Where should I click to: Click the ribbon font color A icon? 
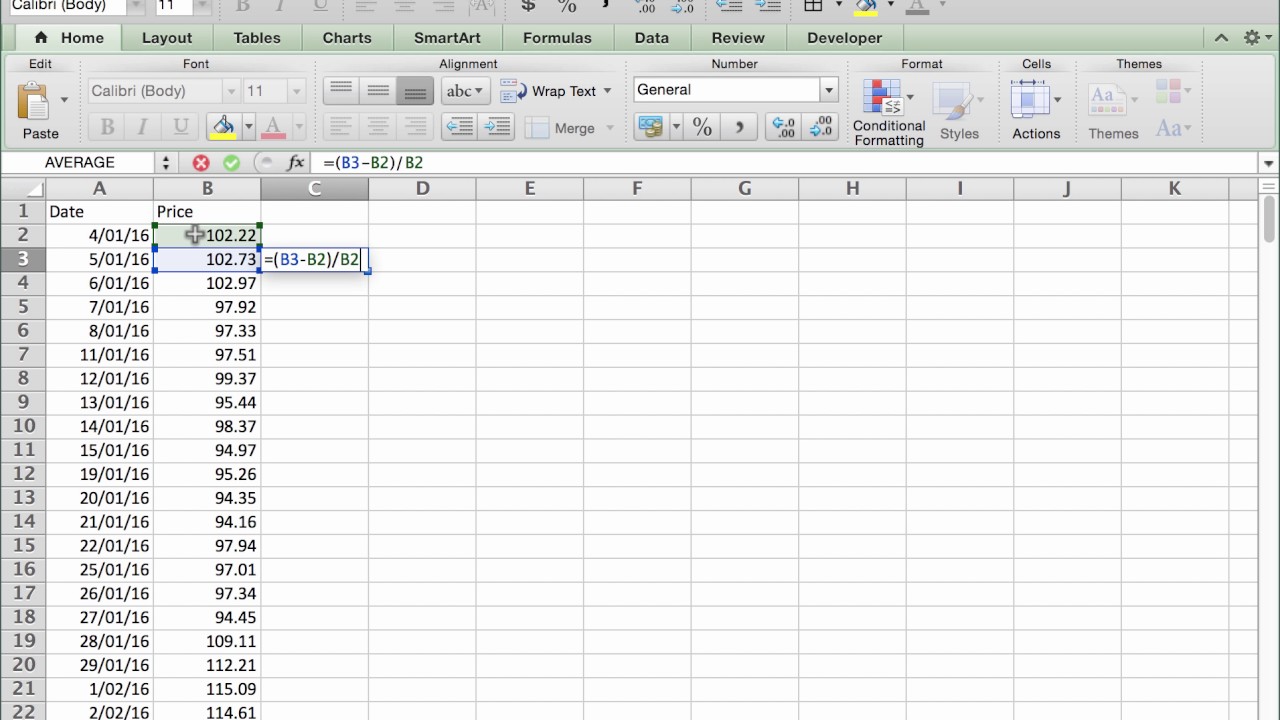[x=272, y=127]
